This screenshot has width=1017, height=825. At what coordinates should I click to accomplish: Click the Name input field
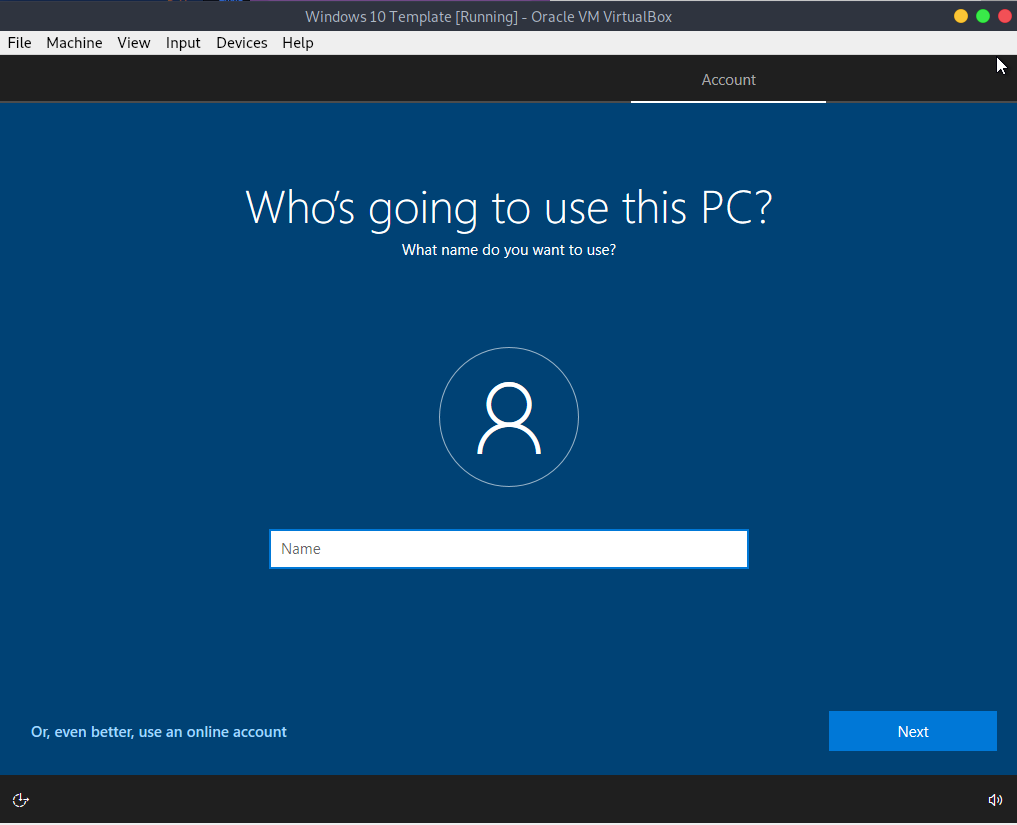tap(509, 549)
